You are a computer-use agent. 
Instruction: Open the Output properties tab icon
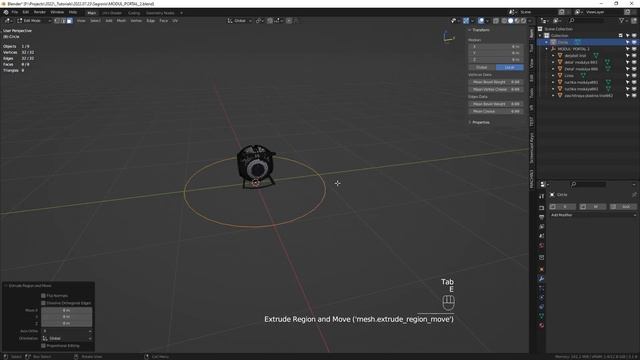(541, 218)
